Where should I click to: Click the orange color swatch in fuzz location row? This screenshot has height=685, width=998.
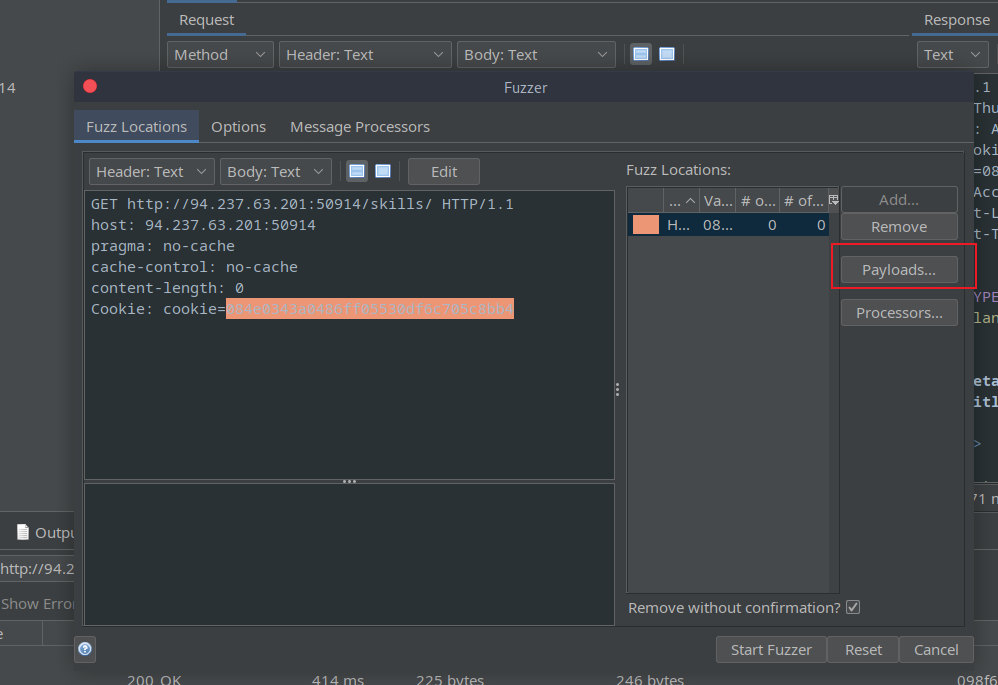point(645,225)
